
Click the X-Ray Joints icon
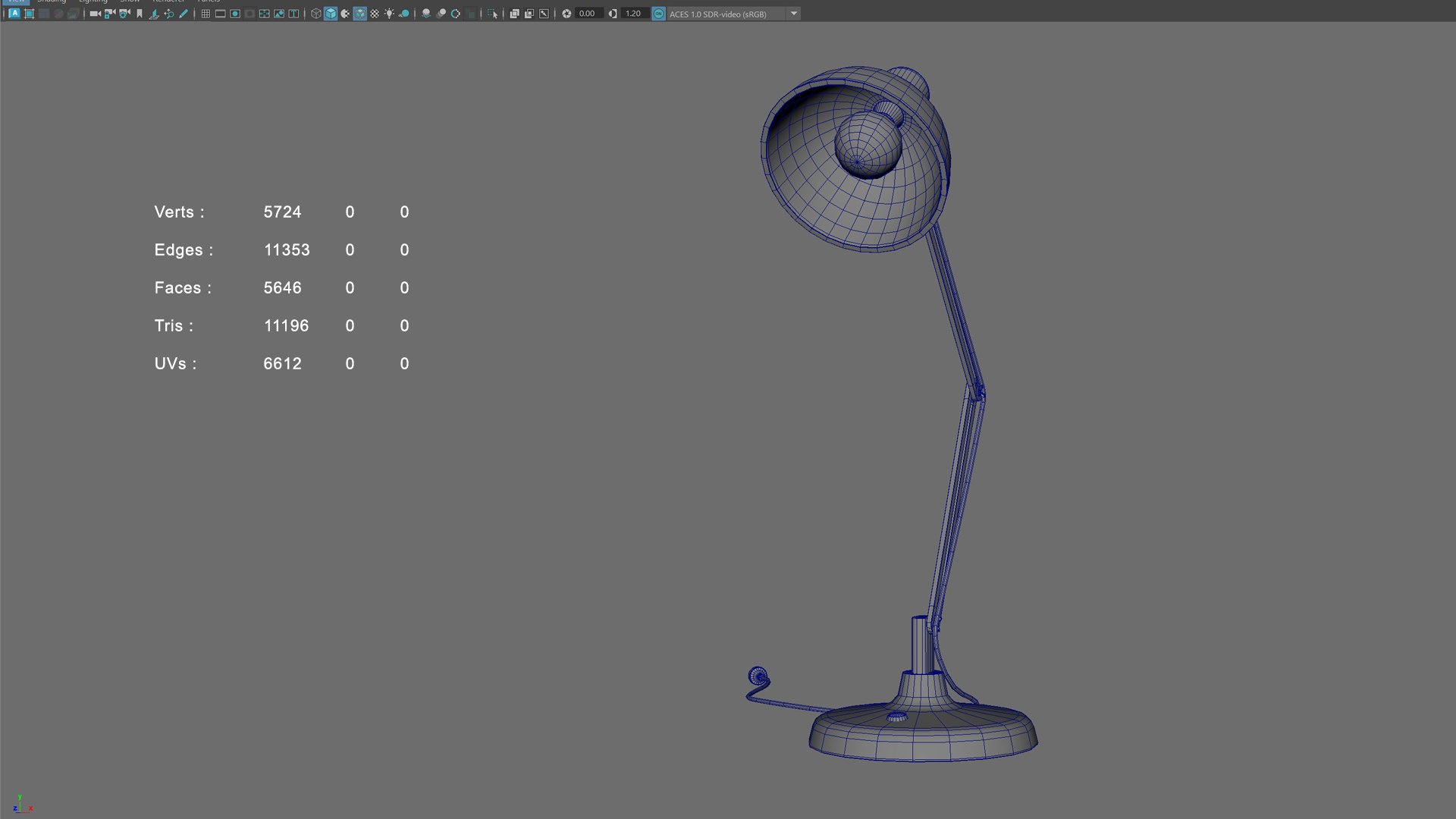click(x=544, y=14)
